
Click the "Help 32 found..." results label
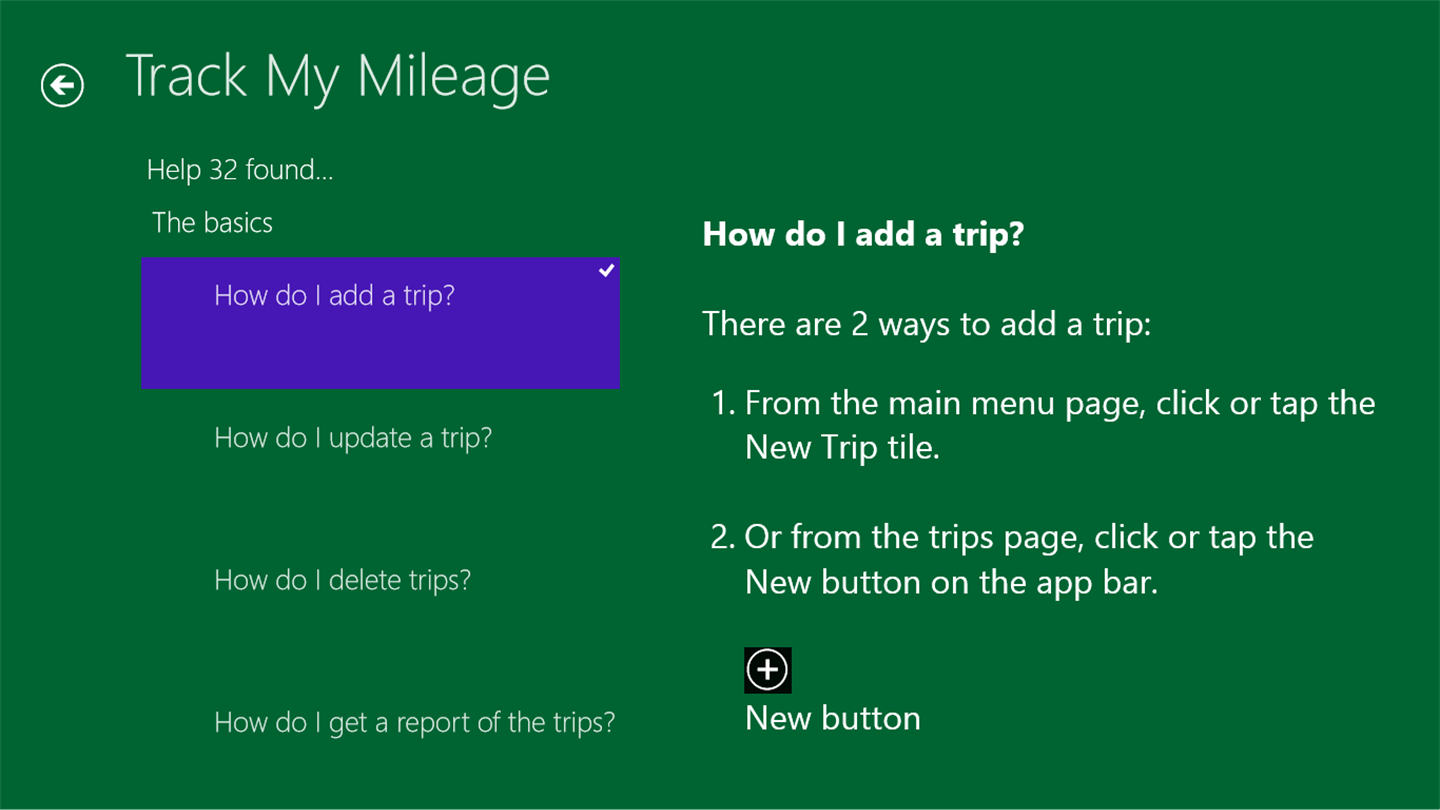[240, 170]
